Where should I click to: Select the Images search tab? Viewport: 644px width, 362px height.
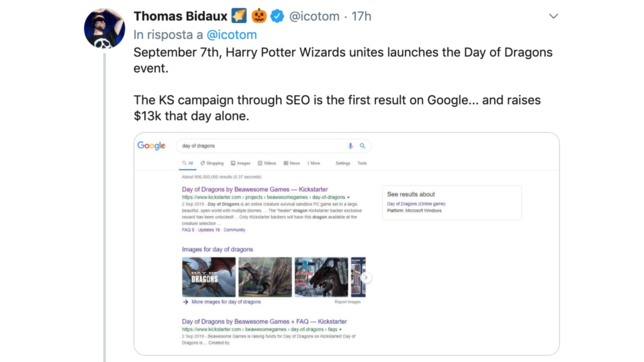pyautogui.click(x=241, y=163)
